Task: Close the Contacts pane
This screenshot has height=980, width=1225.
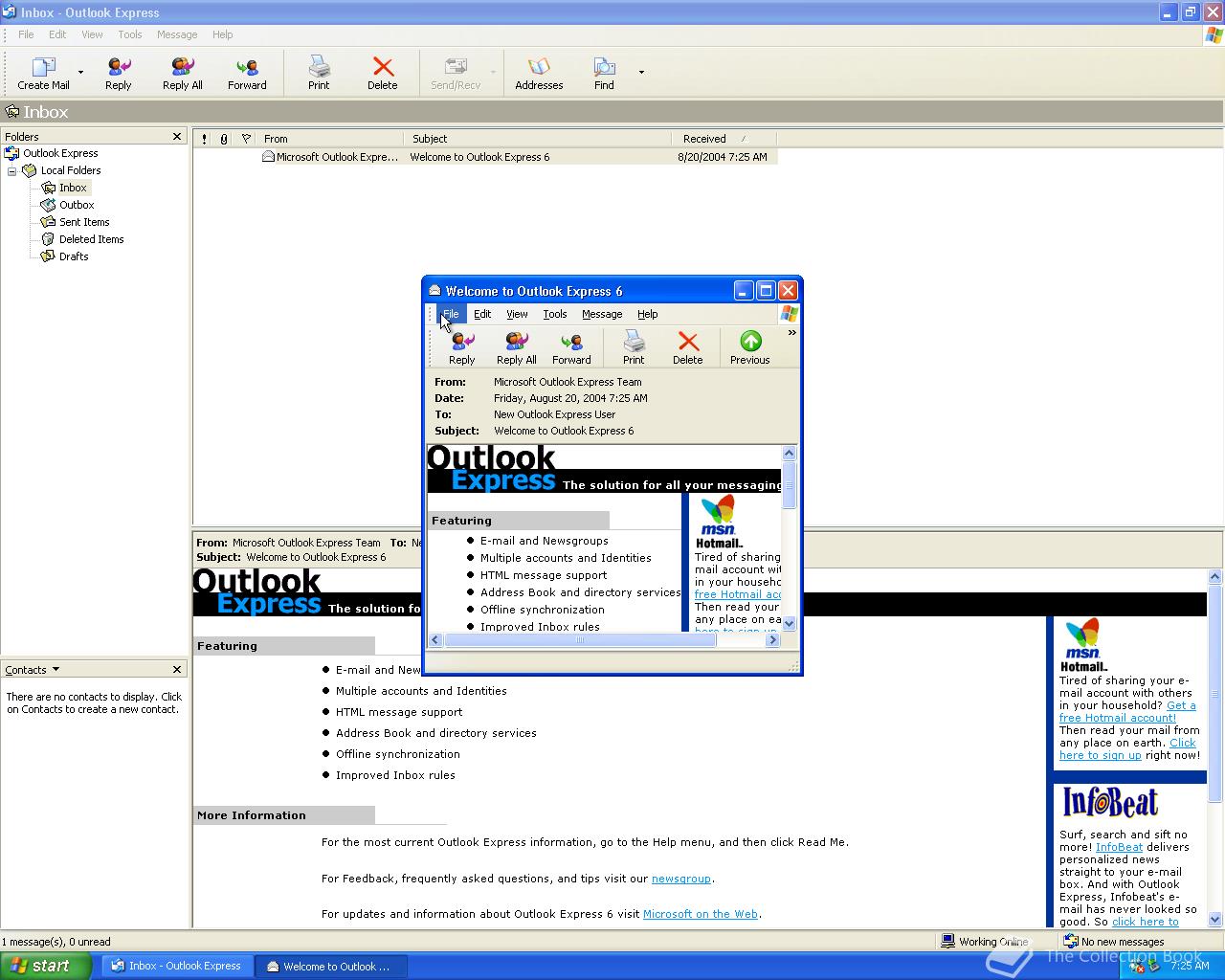Action: [177, 670]
